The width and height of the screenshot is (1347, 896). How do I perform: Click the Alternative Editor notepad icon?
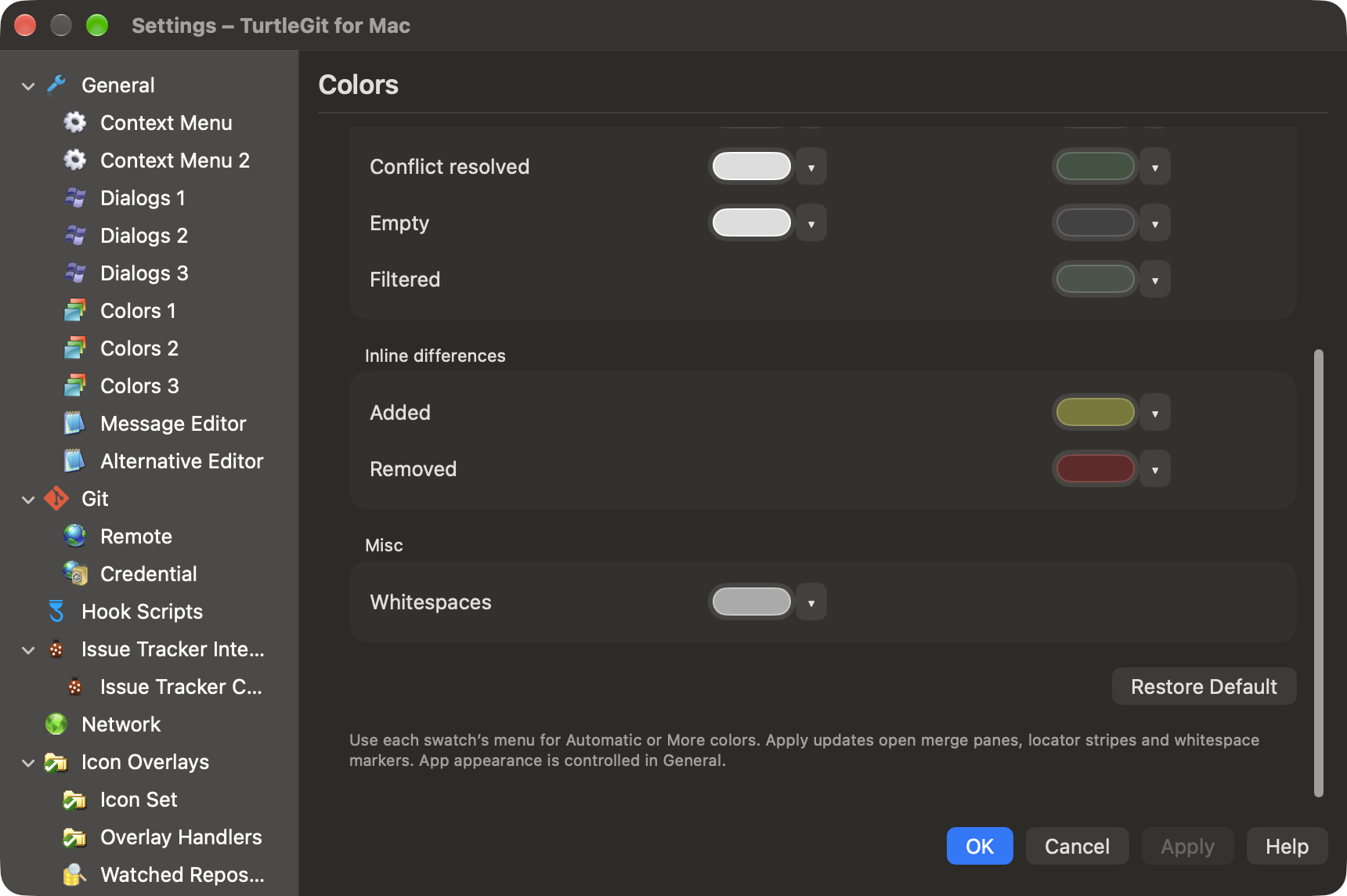pyautogui.click(x=75, y=461)
